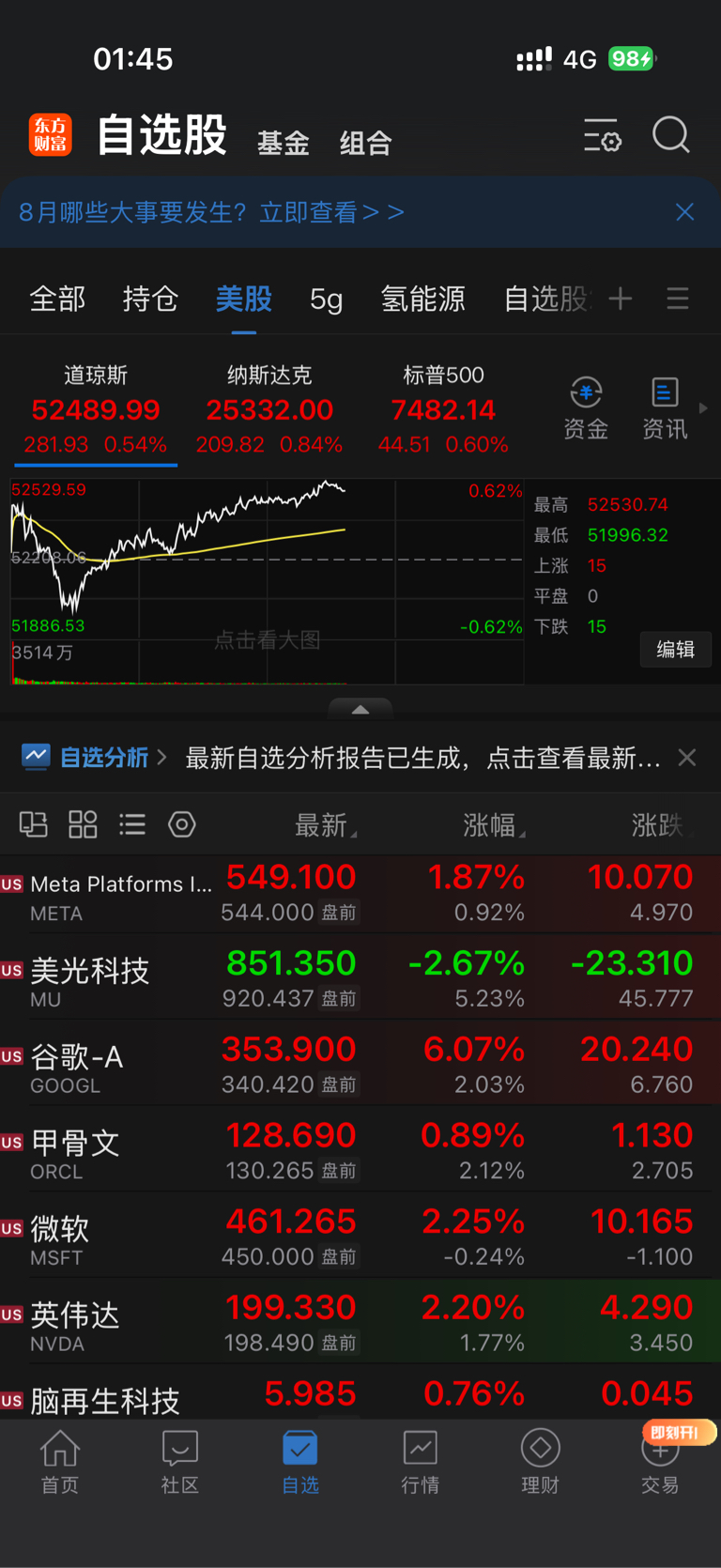Open the 谷歌-A GOOGL row

pos(360,1066)
